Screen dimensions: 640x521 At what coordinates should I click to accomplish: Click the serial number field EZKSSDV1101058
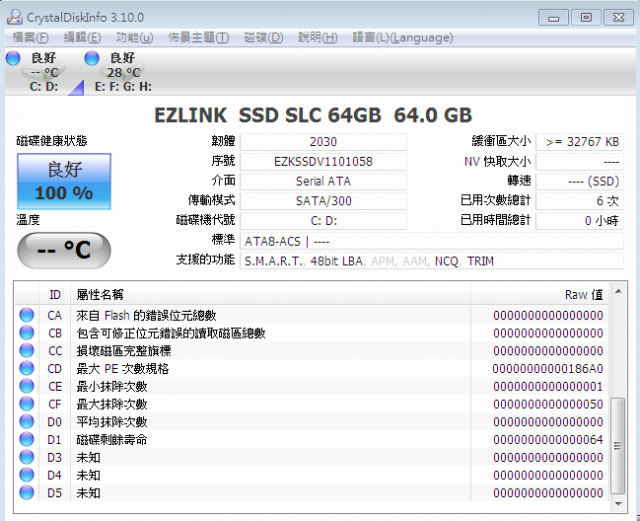point(323,161)
